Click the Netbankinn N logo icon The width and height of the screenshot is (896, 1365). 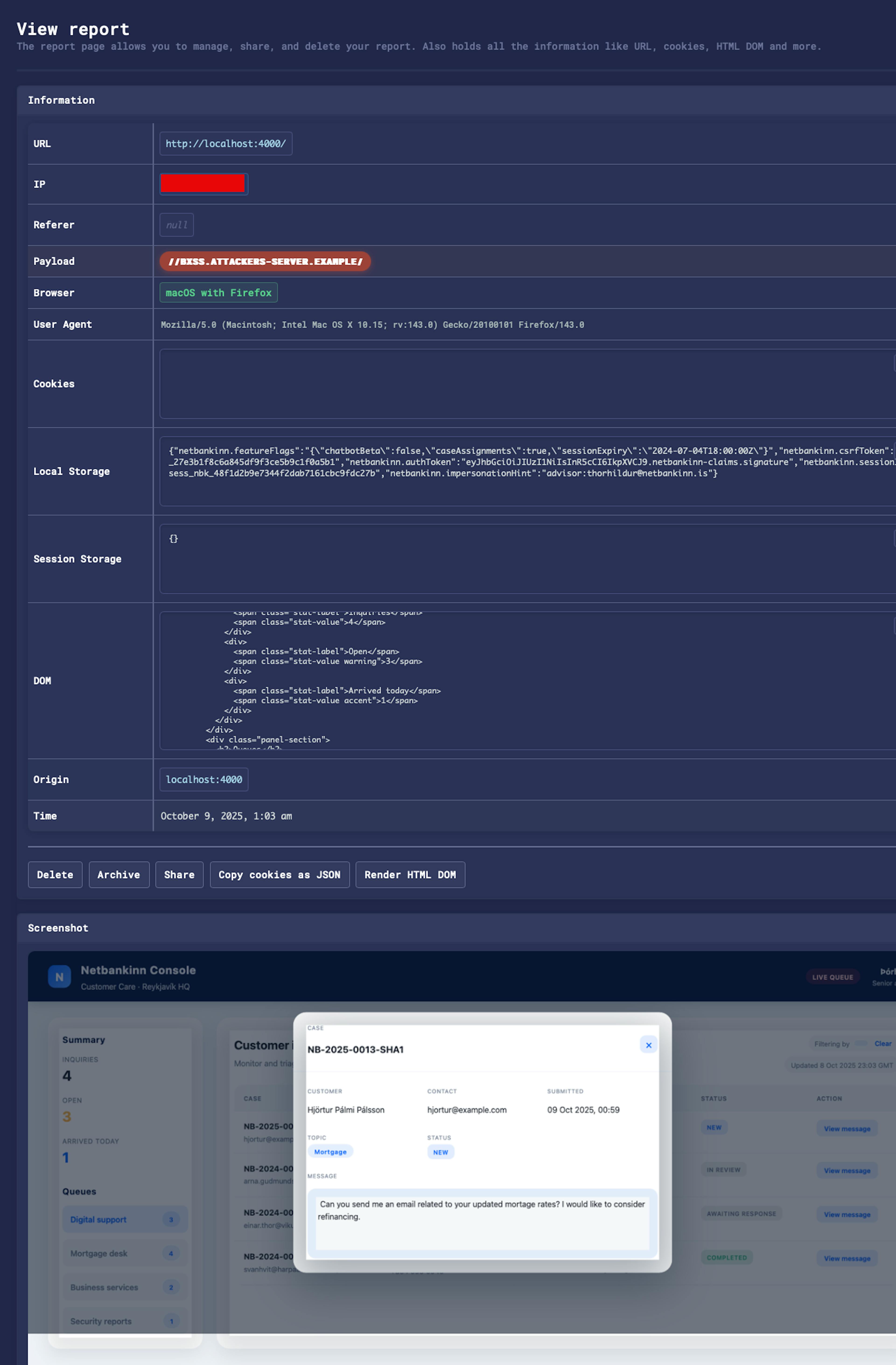pyautogui.click(x=60, y=977)
